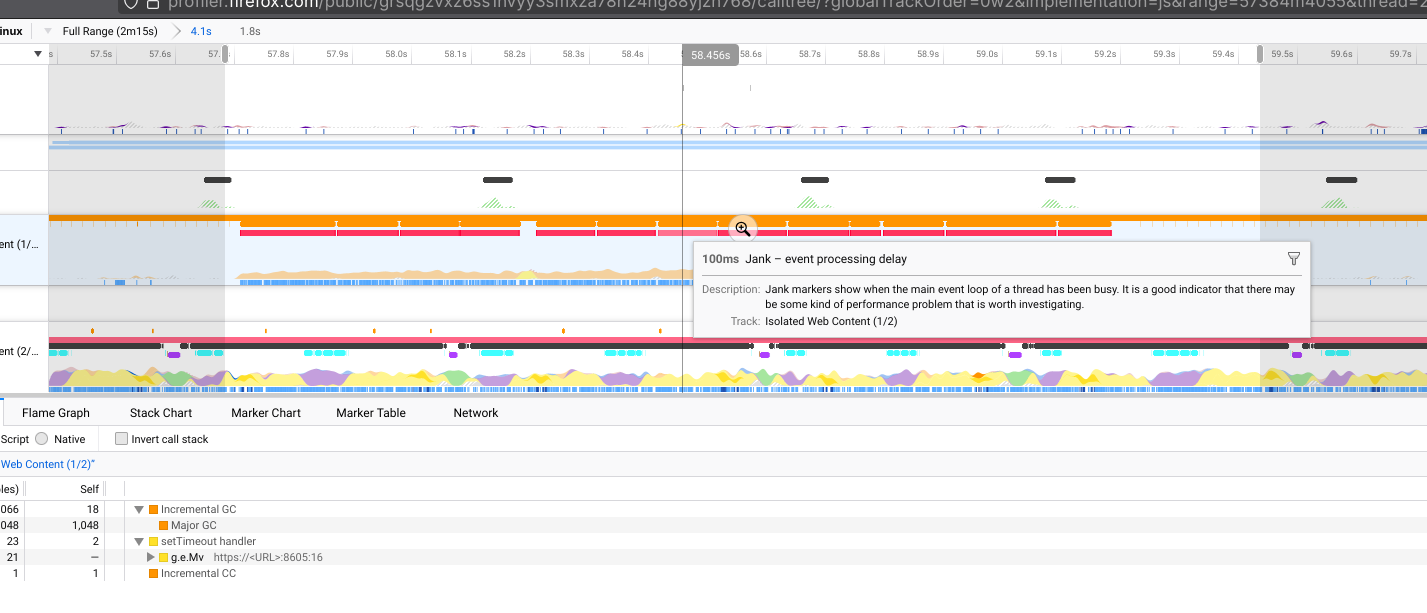Select the Native radio button

click(42, 439)
